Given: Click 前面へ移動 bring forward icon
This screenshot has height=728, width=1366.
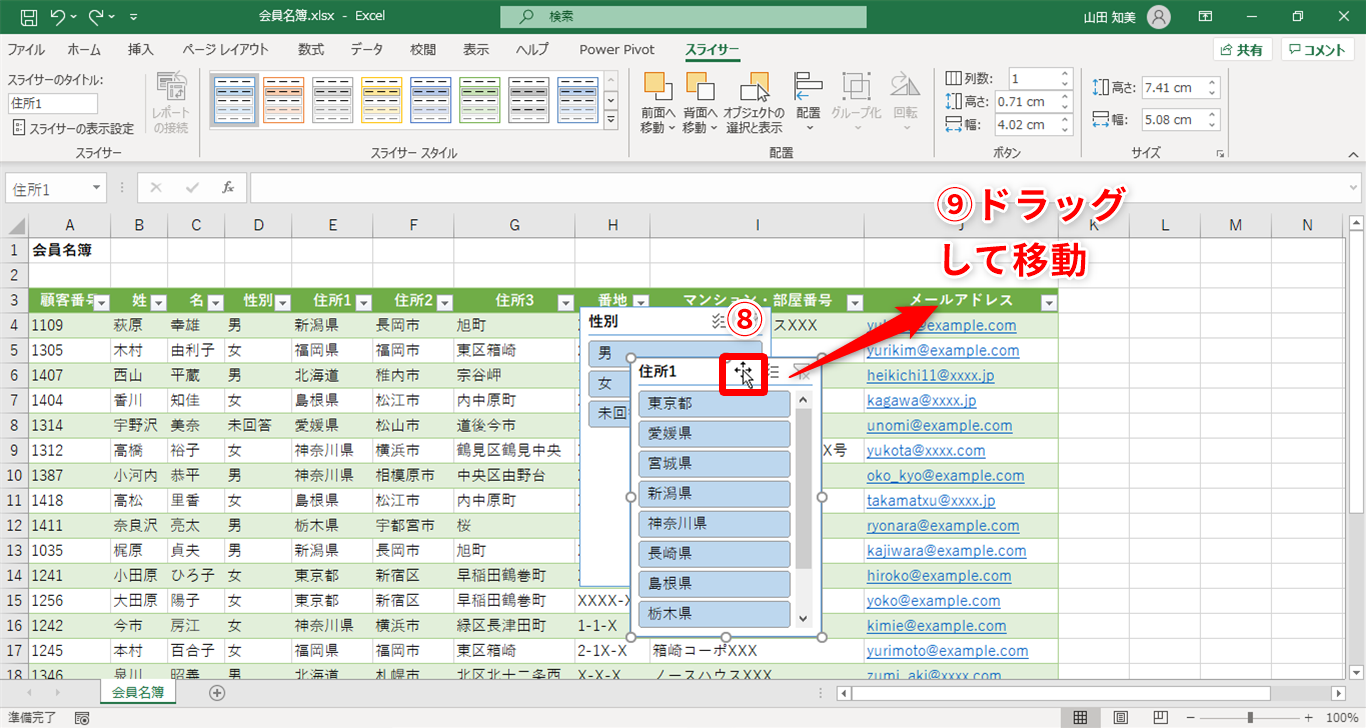Looking at the screenshot, I should coord(658,86).
